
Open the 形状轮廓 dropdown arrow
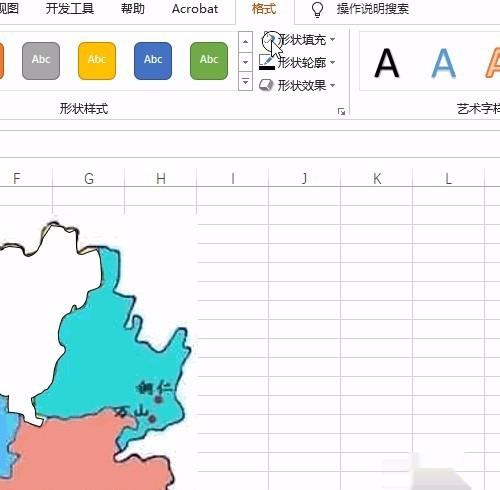pos(332,62)
